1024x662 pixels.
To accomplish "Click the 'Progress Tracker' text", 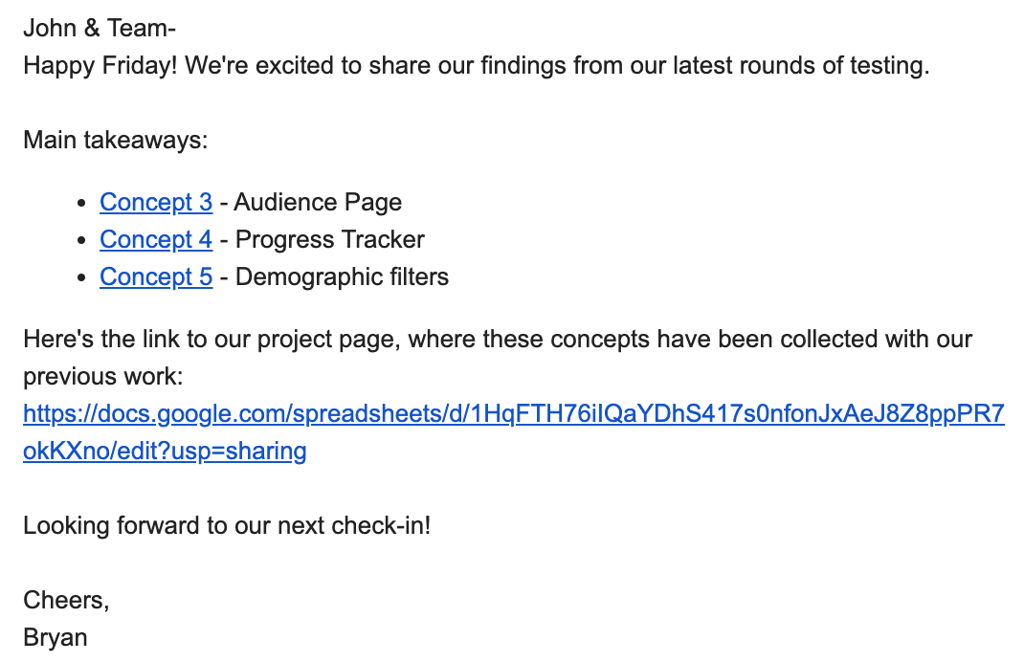I will [330, 240].
